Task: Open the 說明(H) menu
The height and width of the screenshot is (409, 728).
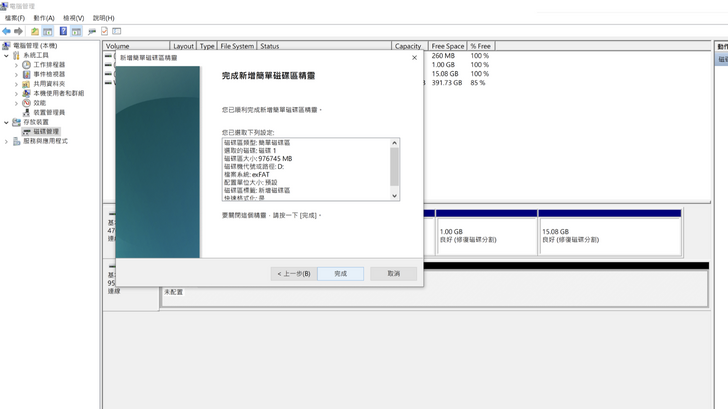Action: 104,18
